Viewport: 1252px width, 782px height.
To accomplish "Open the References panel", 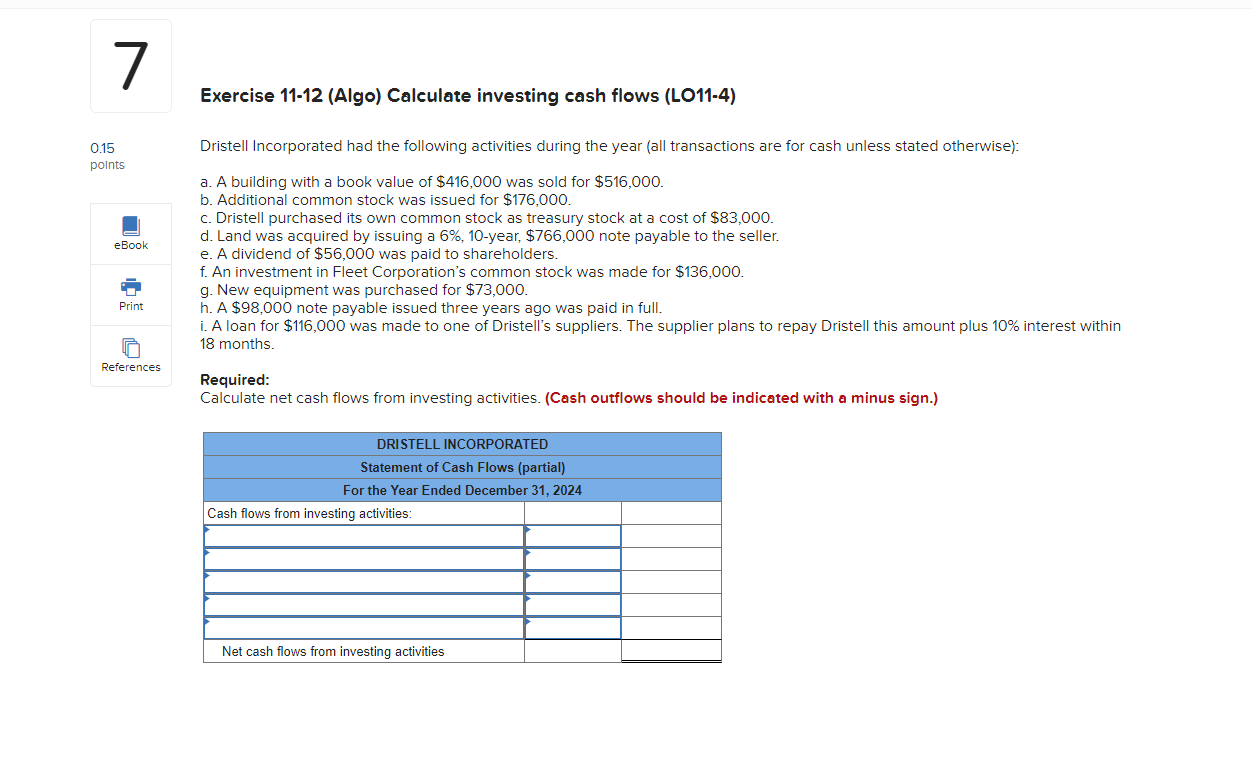I will point(130,356).
